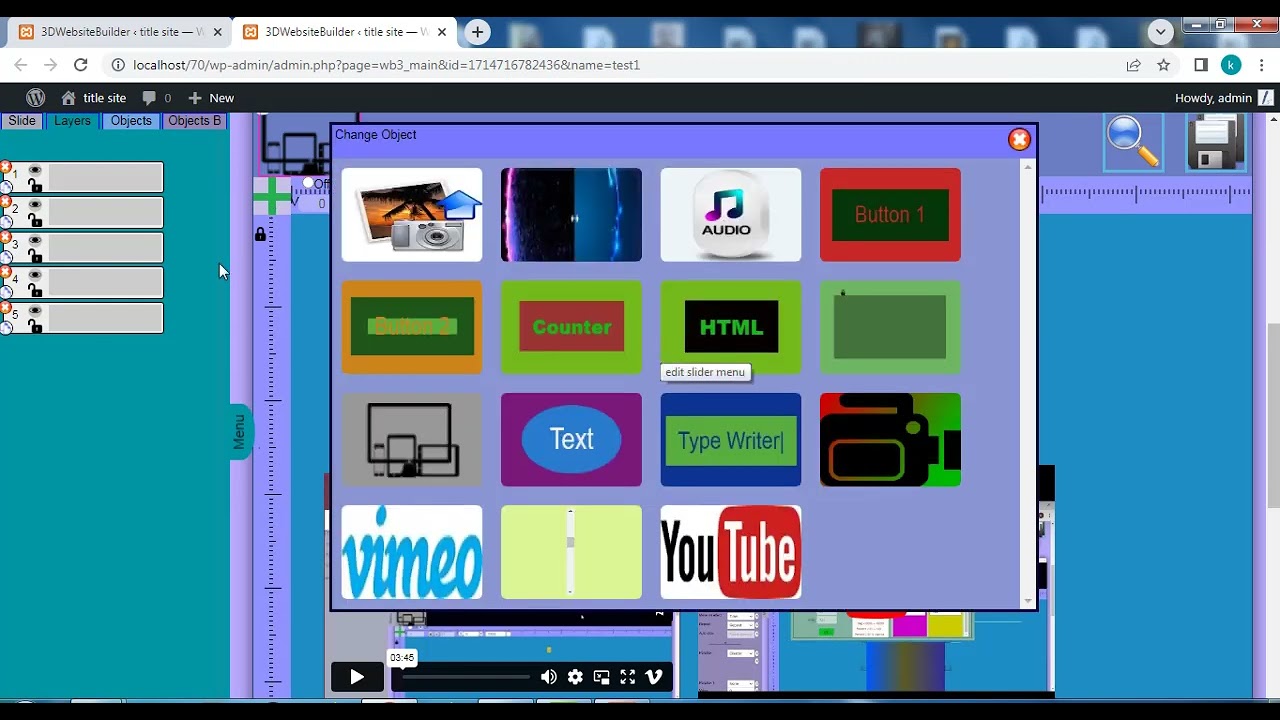
Task: Save with the floppy disk icon
Action: 1216,142
